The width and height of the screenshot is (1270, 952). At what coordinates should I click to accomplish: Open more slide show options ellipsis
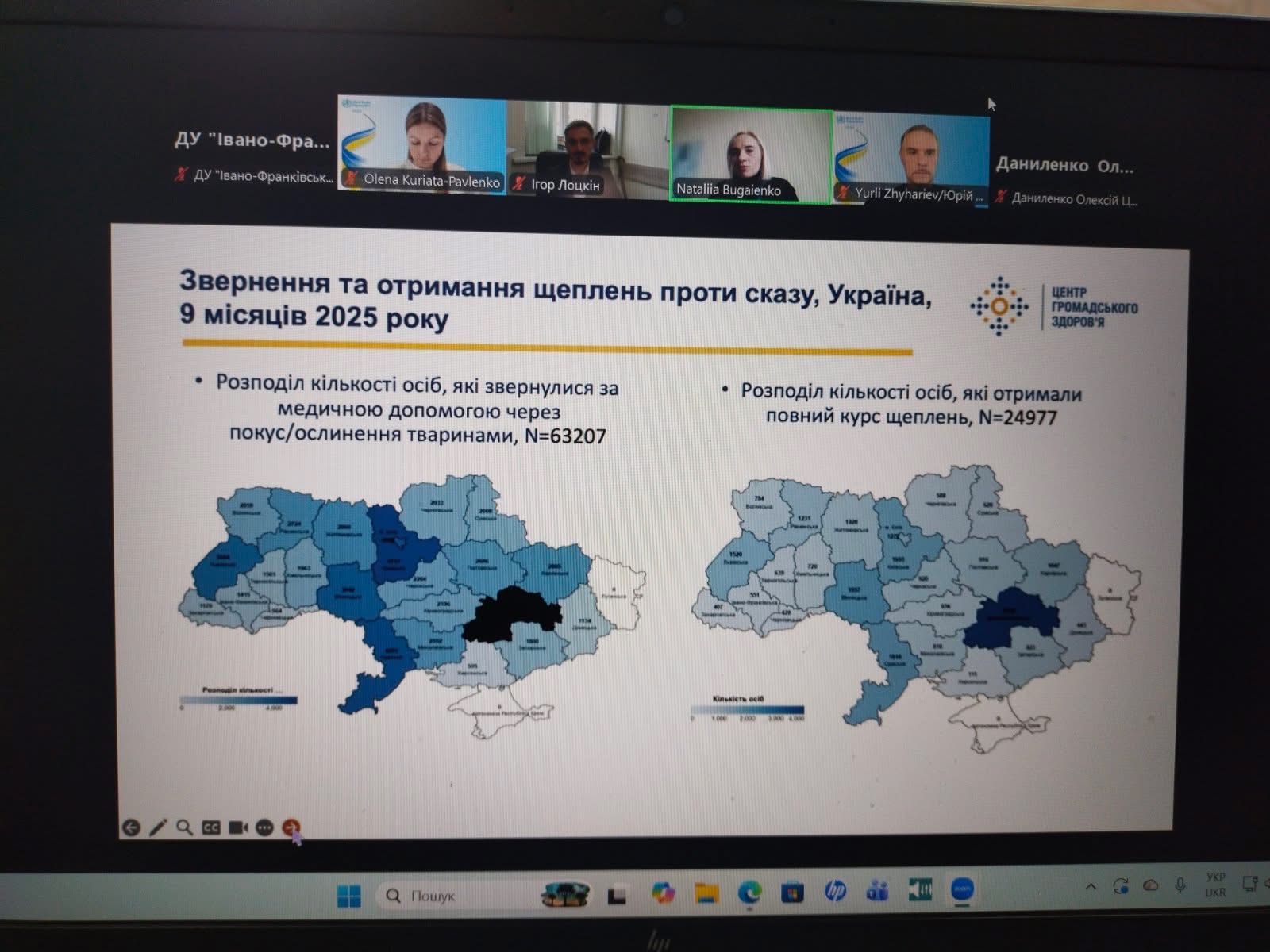tap(265, 828)
